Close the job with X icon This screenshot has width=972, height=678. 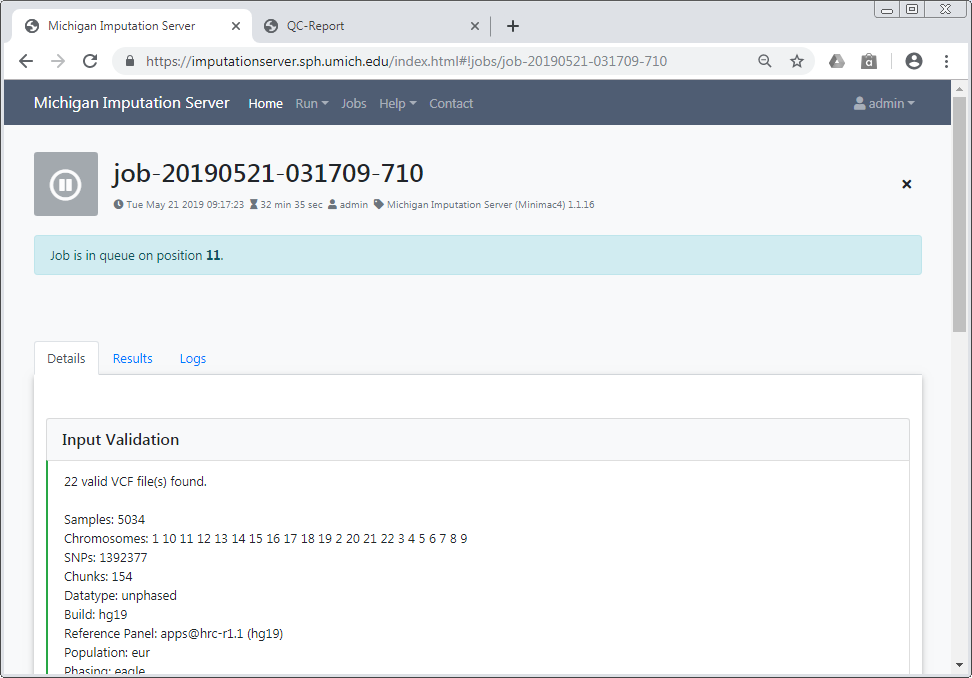pyautogui.click(x=906, y=184)
